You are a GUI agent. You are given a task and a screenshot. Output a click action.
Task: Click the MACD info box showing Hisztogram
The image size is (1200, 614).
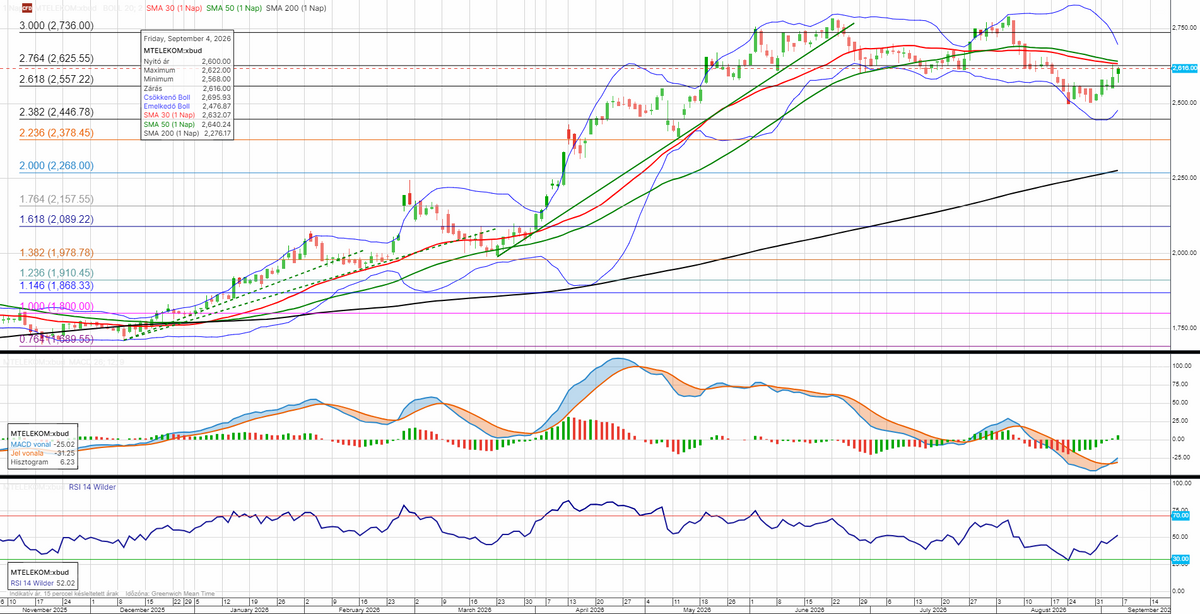40,448
